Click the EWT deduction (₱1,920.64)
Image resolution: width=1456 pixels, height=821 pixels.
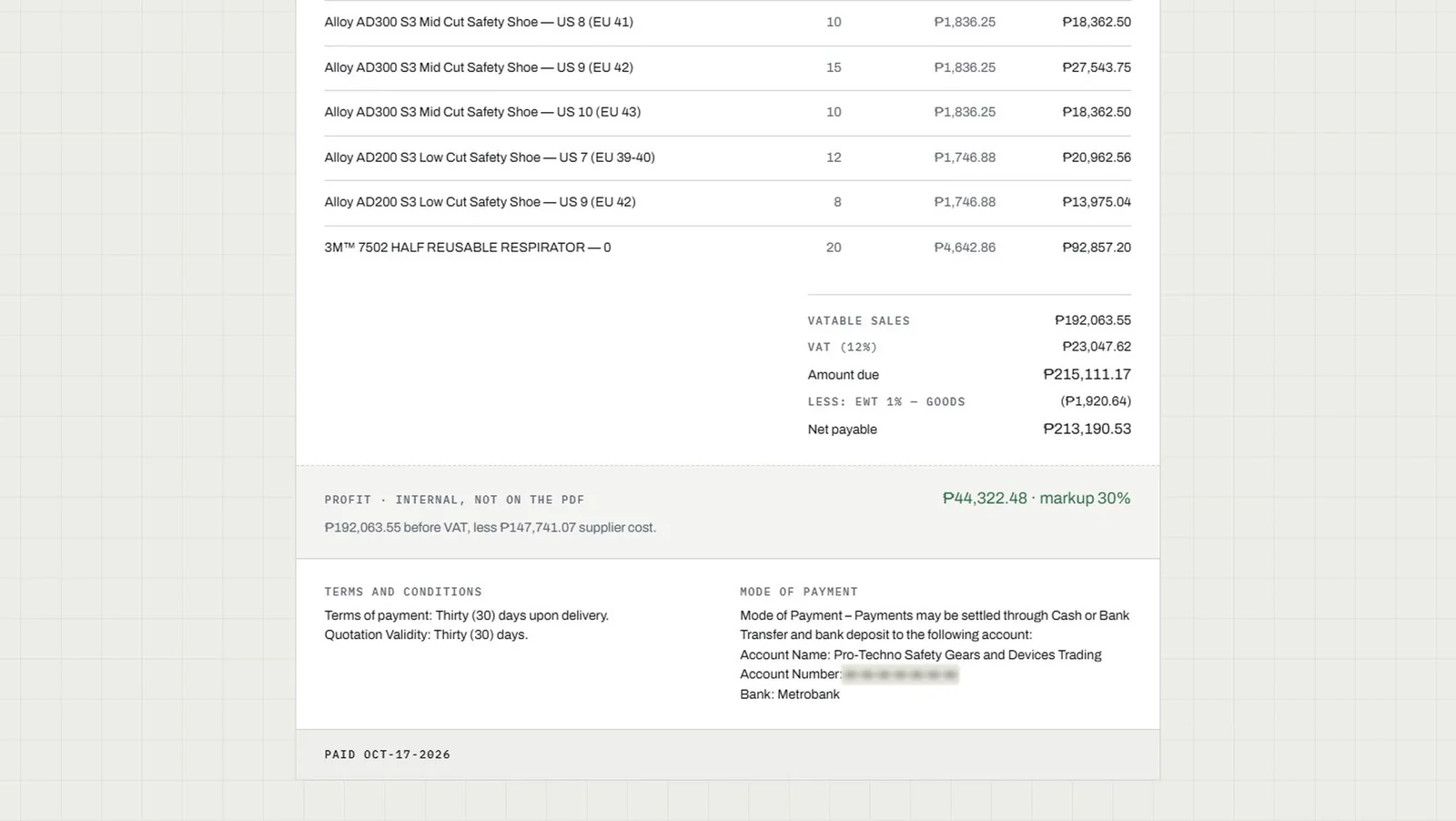pos(1096,401)
